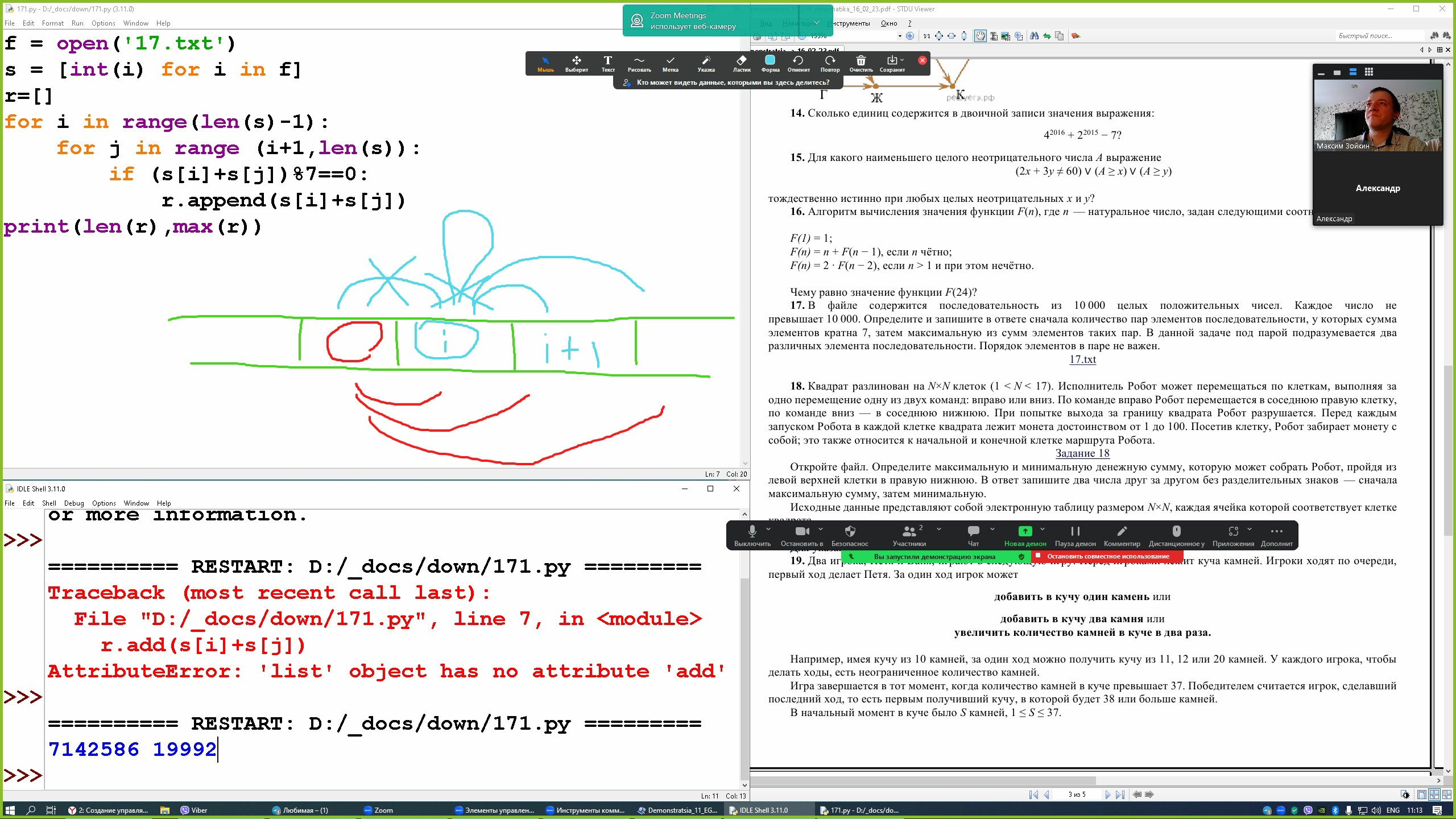Expand the participants options chevron
The width and height of the screenshot is (1456, 819).
point(939,529)
